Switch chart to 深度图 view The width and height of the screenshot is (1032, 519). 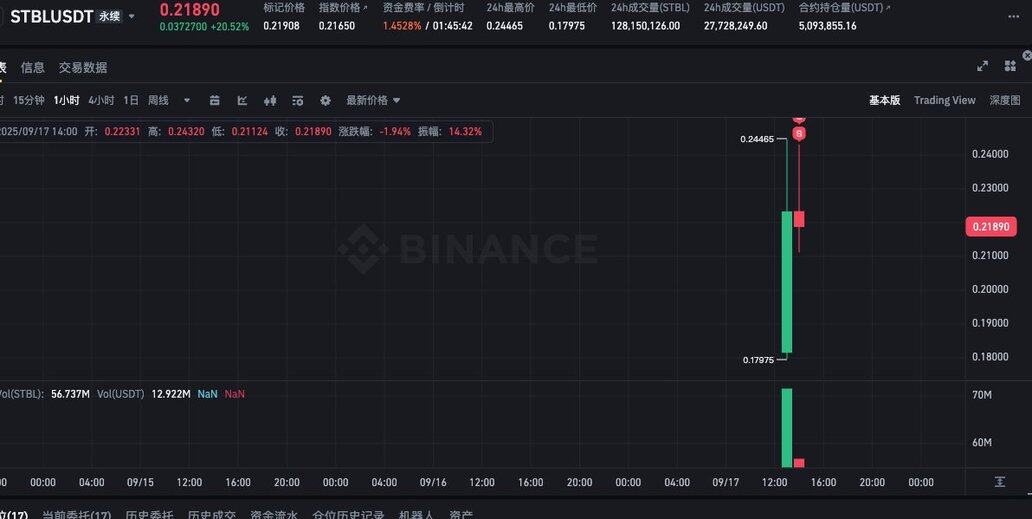(x=1005, y=100)
